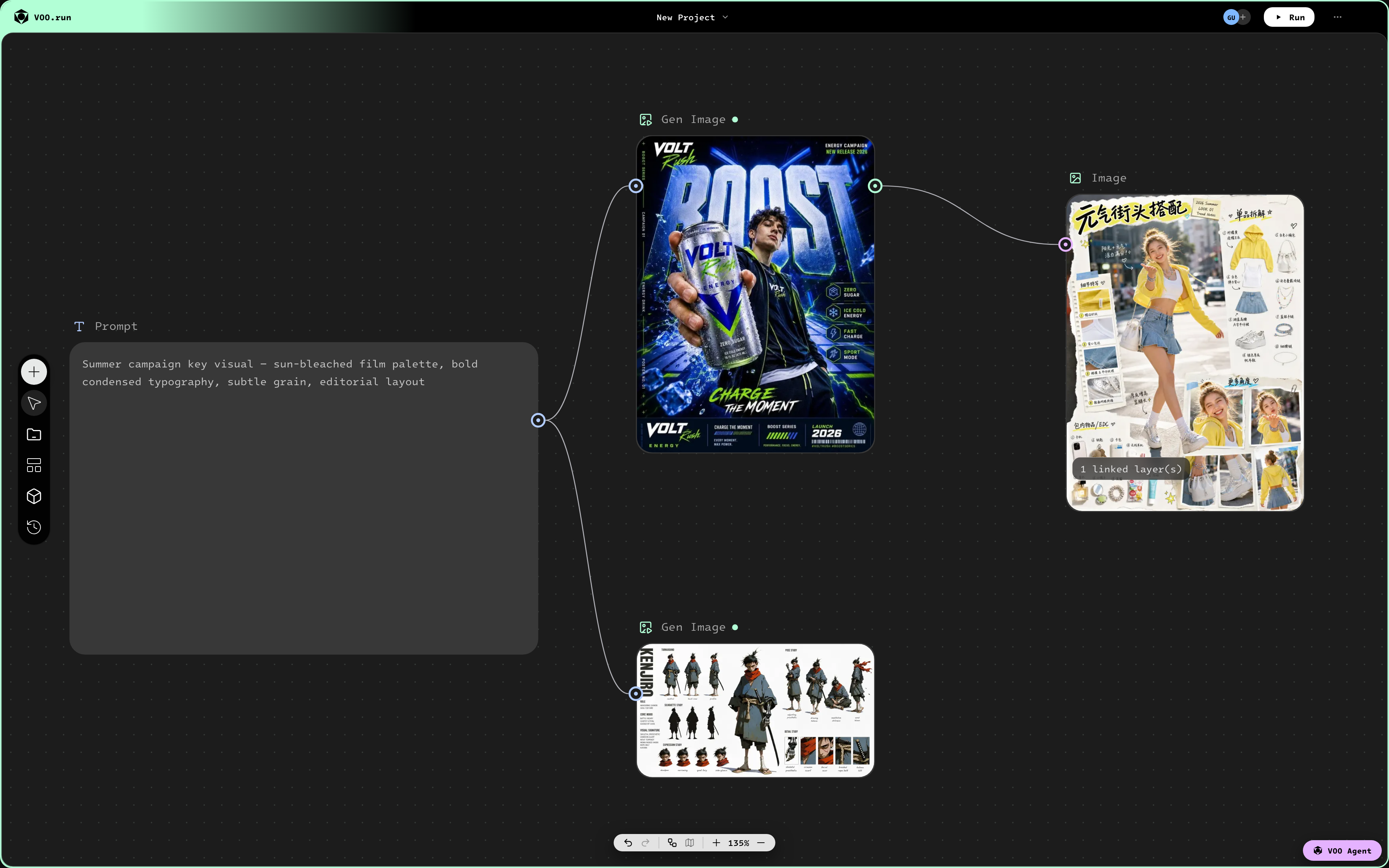Click the GU user avatar
The image size is (1389, 868).
point(1231,17)
